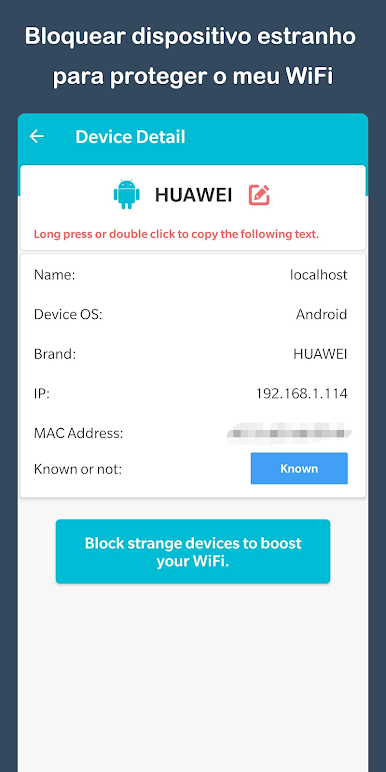Click the Android Device OS value

coord(322,314)
